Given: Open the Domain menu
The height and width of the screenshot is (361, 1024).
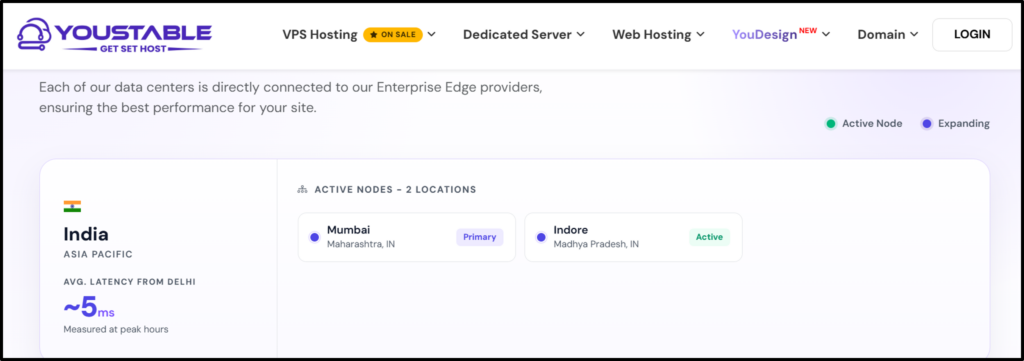Looking at the screenshot, I should pyautogui.click(x=881, y=35).
